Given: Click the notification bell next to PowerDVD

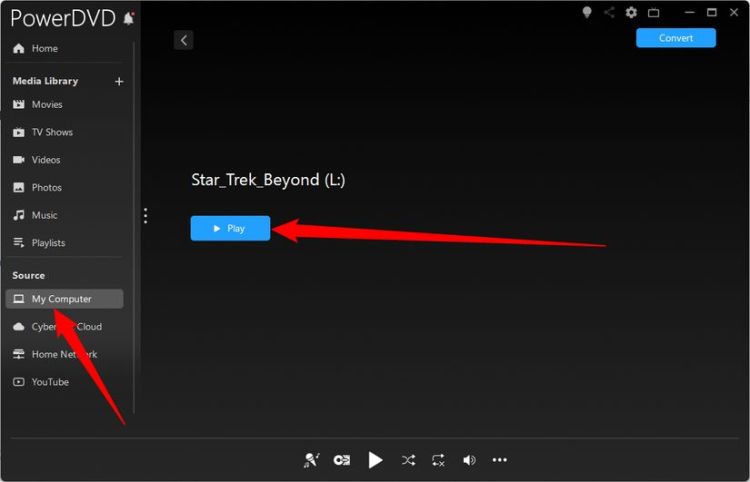Looking at the screenshot, I should click(128, 19).
